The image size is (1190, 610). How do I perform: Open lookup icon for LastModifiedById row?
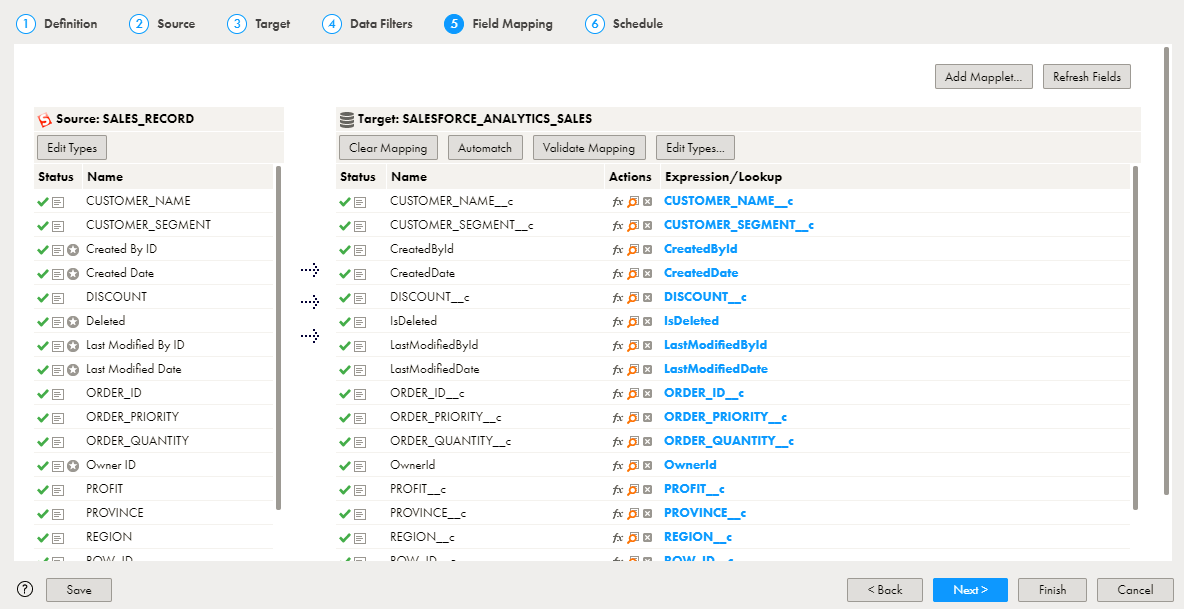pos(633,346)
